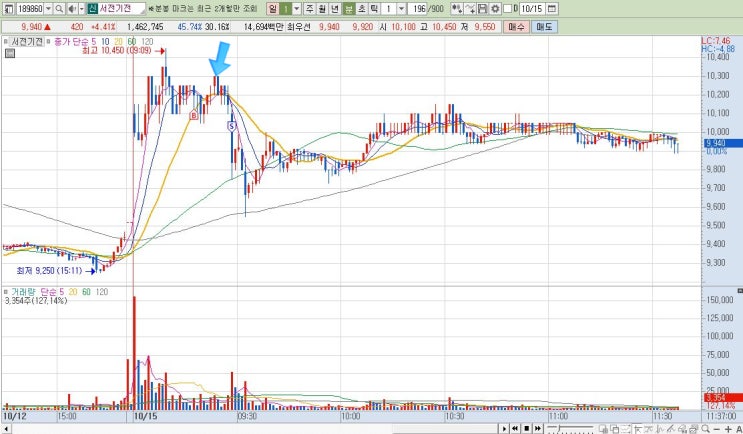Image resolution: width=743 pixels, height=434 pixels.
Task: Click the stock search magnifier icon
Action: [59, 9]
